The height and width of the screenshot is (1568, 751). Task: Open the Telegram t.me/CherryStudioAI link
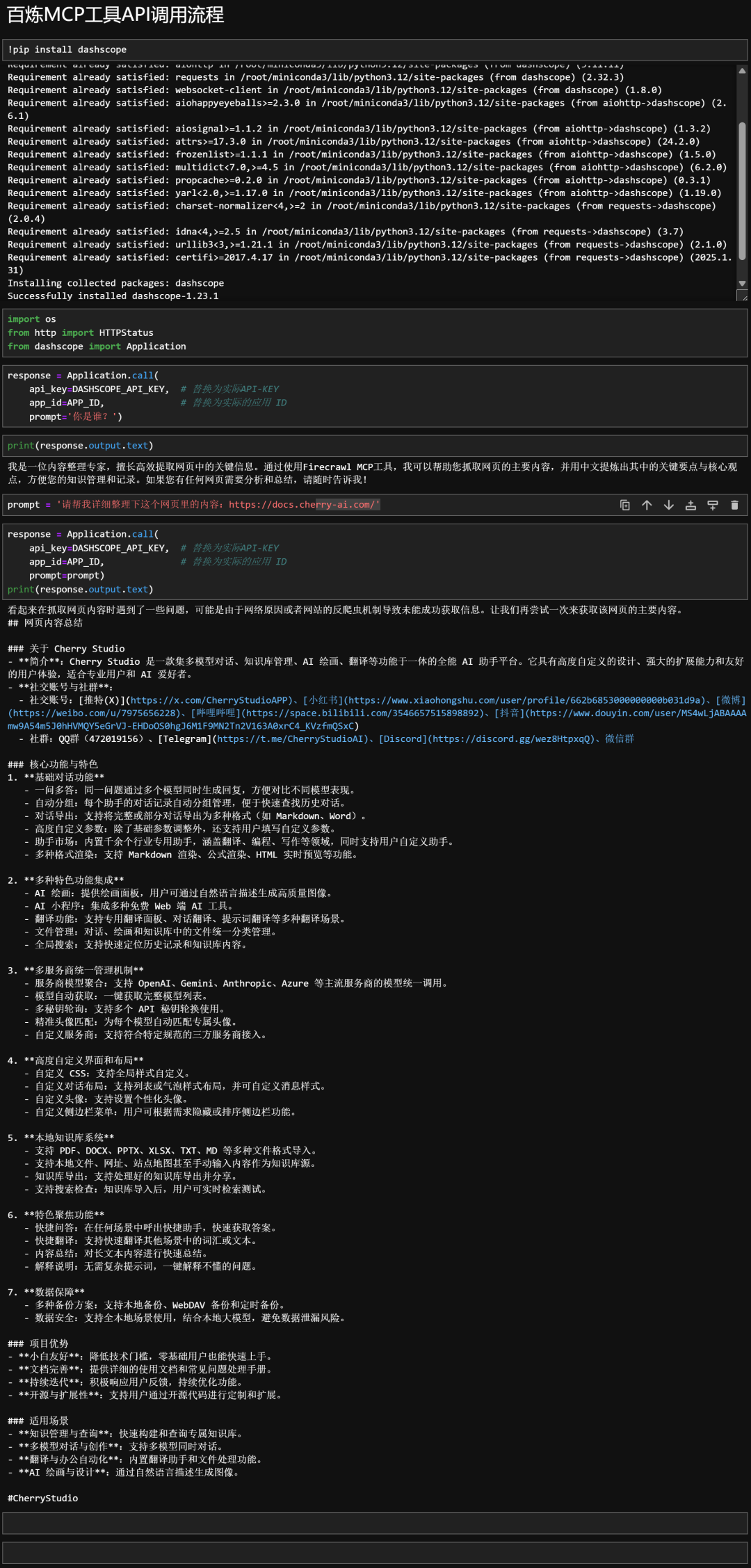(291, 738)
